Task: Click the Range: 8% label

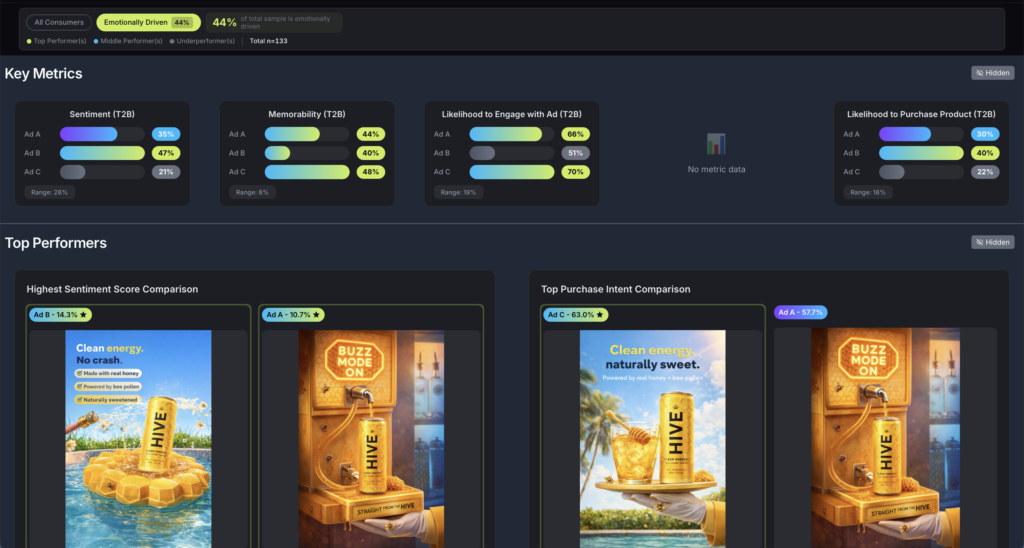Action: pos(252,192)
